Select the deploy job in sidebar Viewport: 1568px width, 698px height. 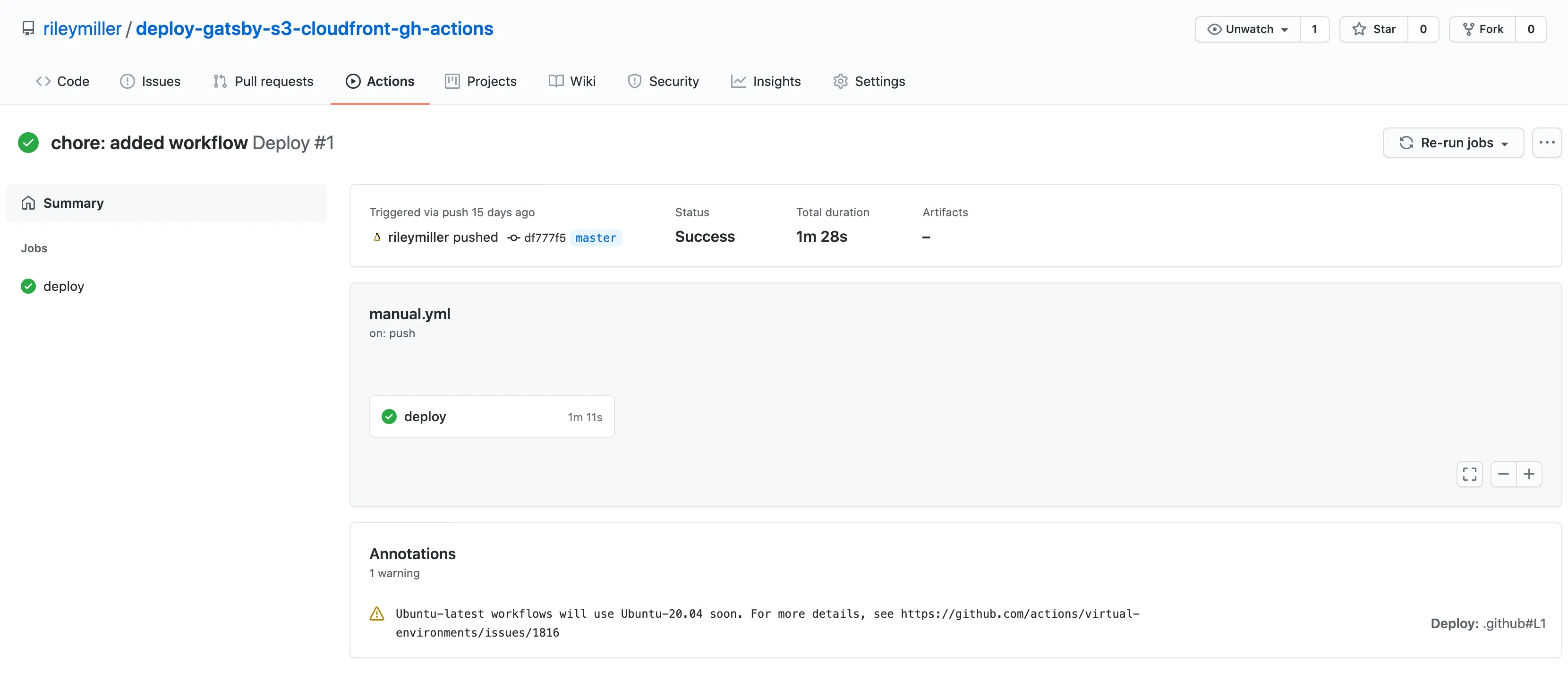63,286
